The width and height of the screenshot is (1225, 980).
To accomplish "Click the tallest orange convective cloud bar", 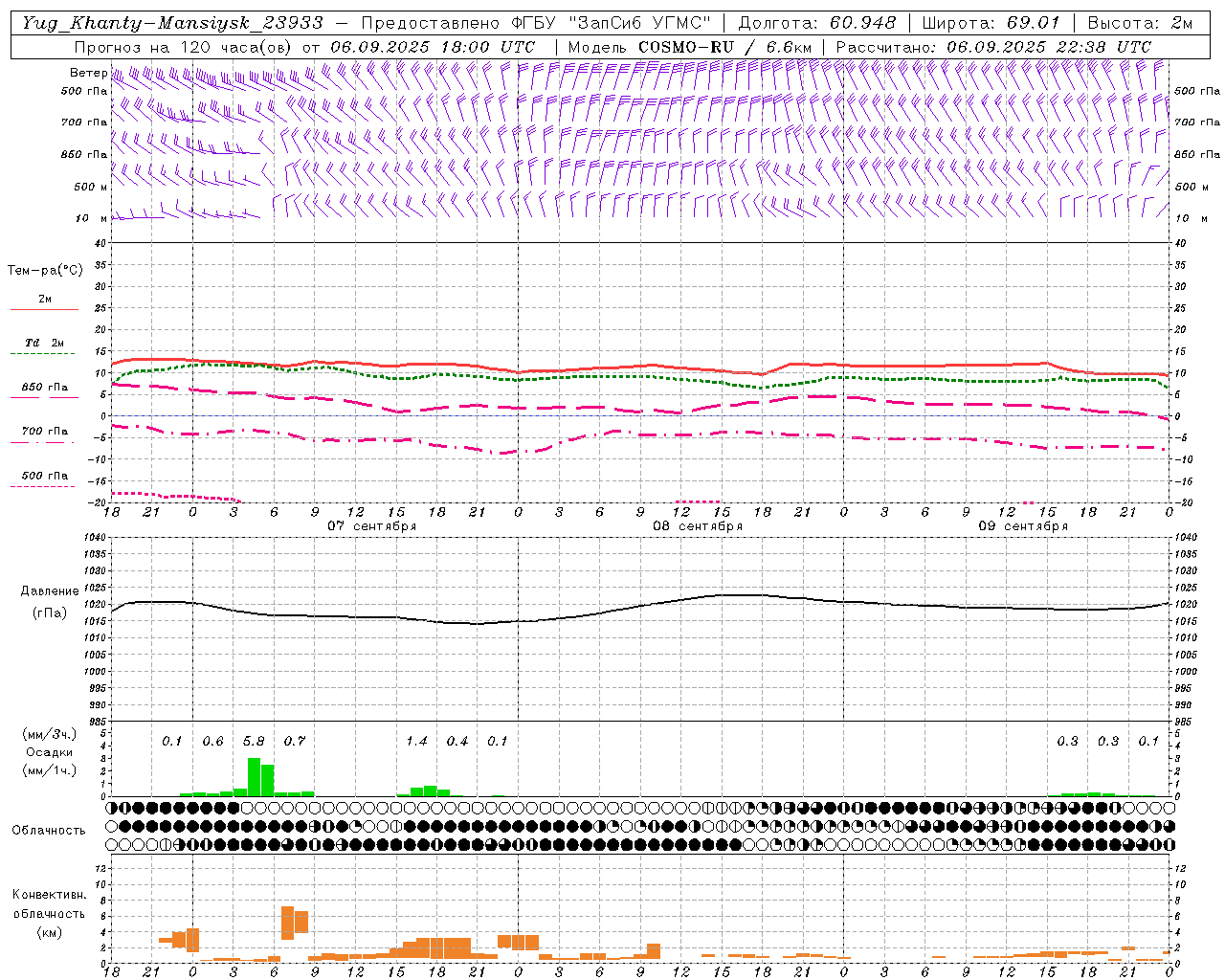I will pos(287,923).
